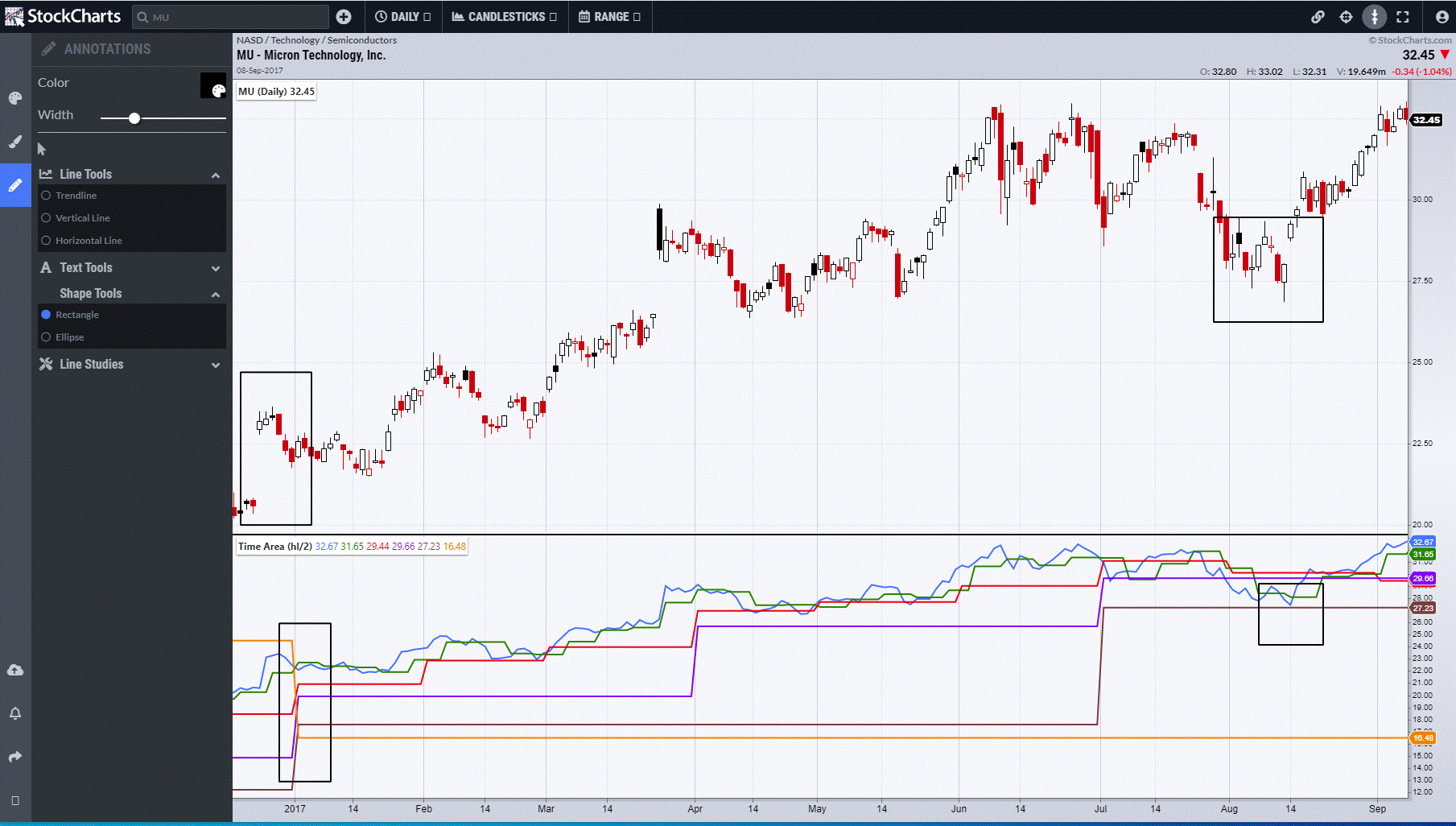Click the Text Tools letter A icon
Viewport: 1456px width, 826px height.
click(46, 267)
